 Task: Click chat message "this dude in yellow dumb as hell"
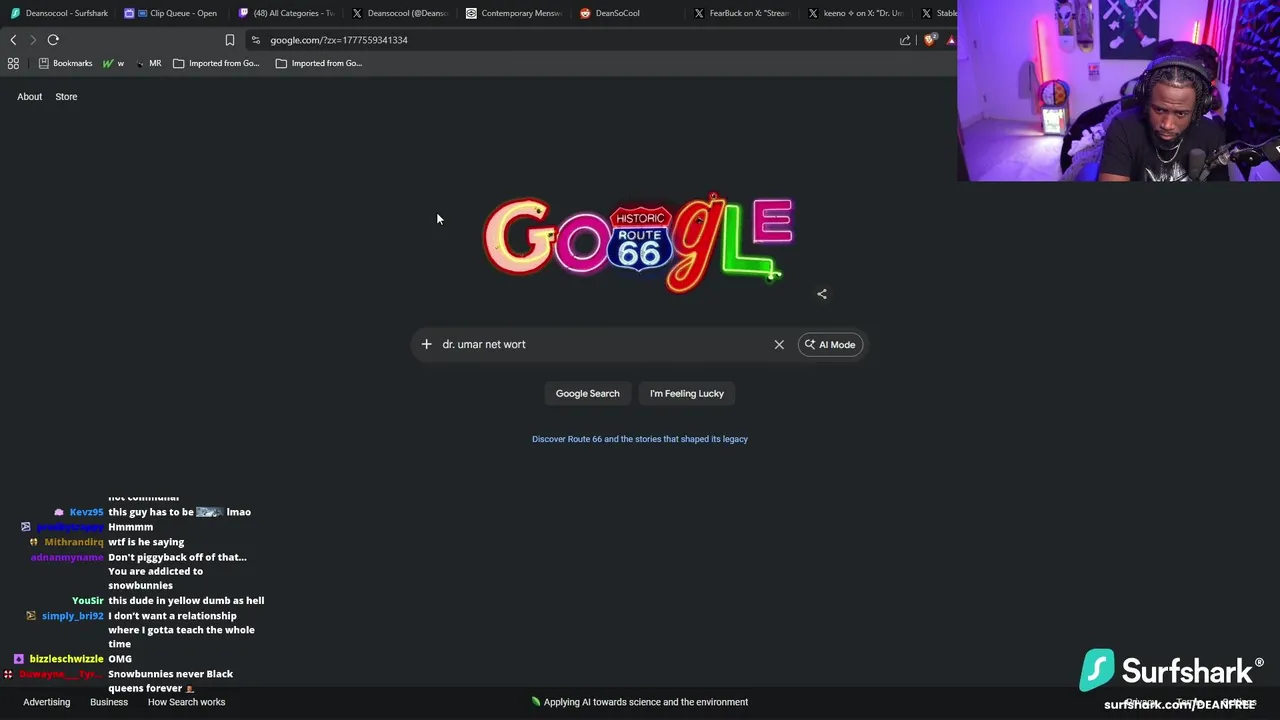(x=186, y=600)
